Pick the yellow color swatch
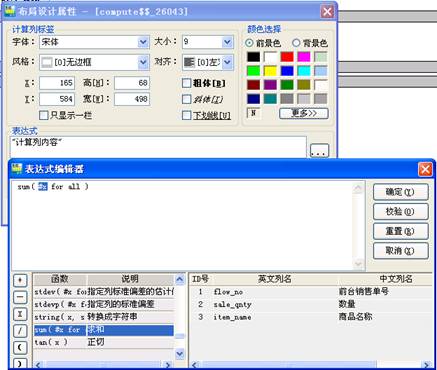 [x=270, y=71]
